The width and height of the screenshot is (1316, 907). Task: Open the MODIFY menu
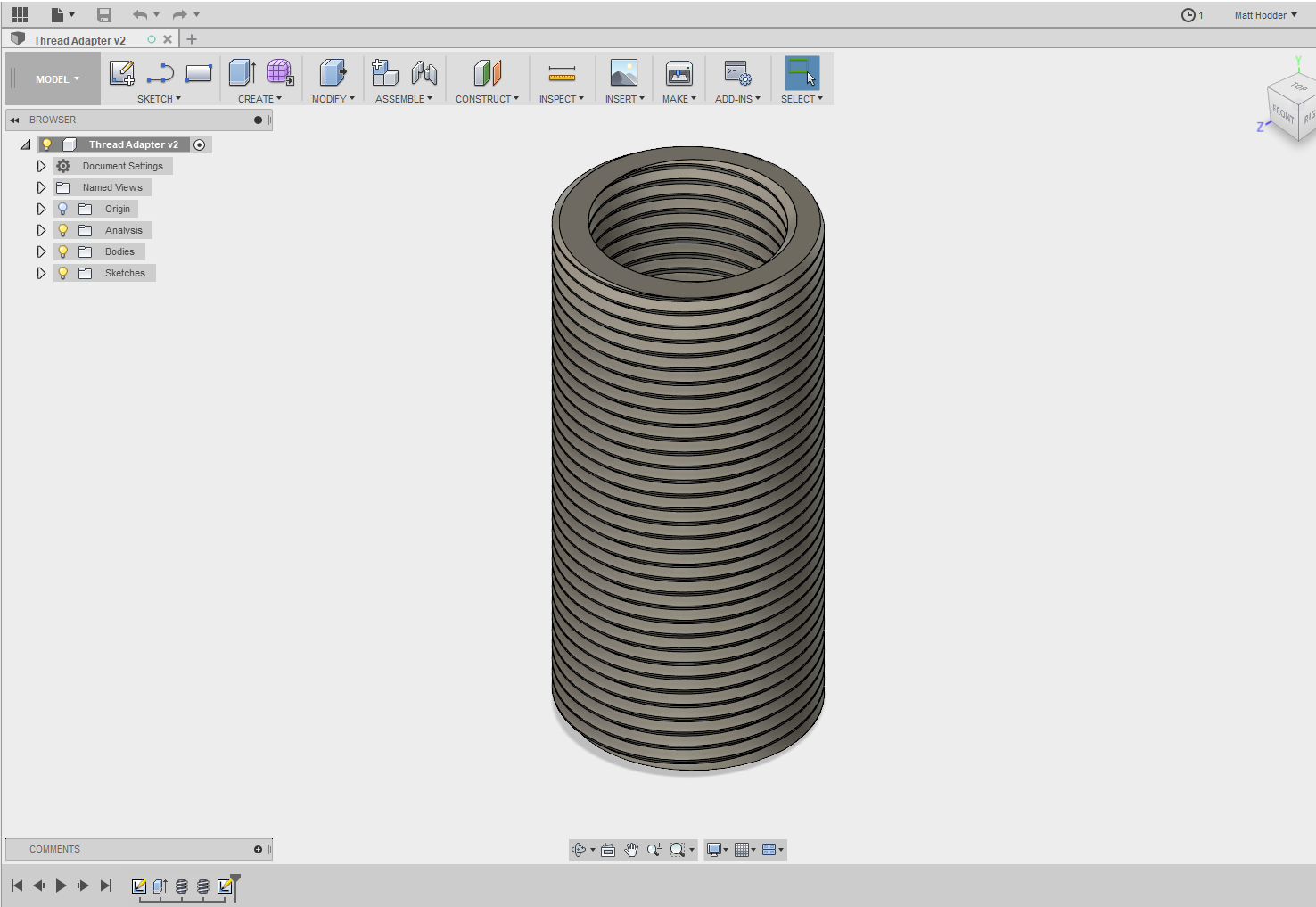pos(333,99)
